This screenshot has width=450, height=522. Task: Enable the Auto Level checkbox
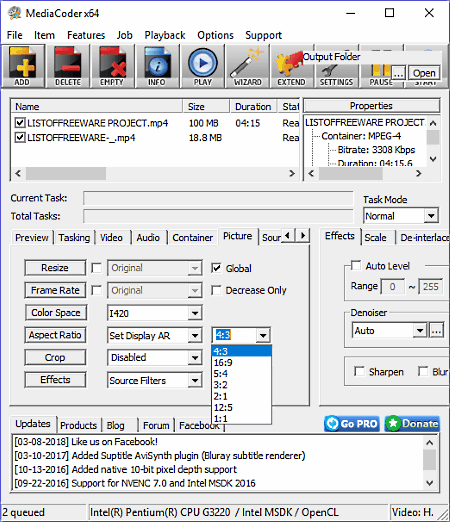356,266
